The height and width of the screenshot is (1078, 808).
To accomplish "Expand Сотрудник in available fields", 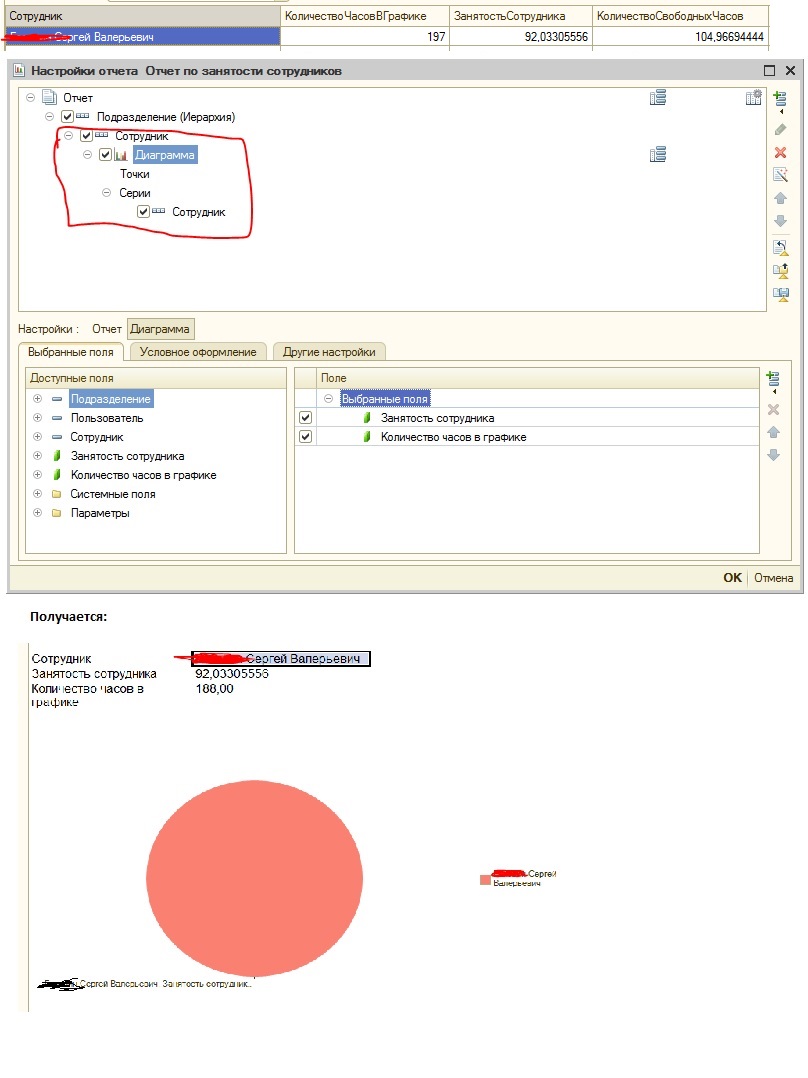I will pyautogui.click(x=38, y=437).
